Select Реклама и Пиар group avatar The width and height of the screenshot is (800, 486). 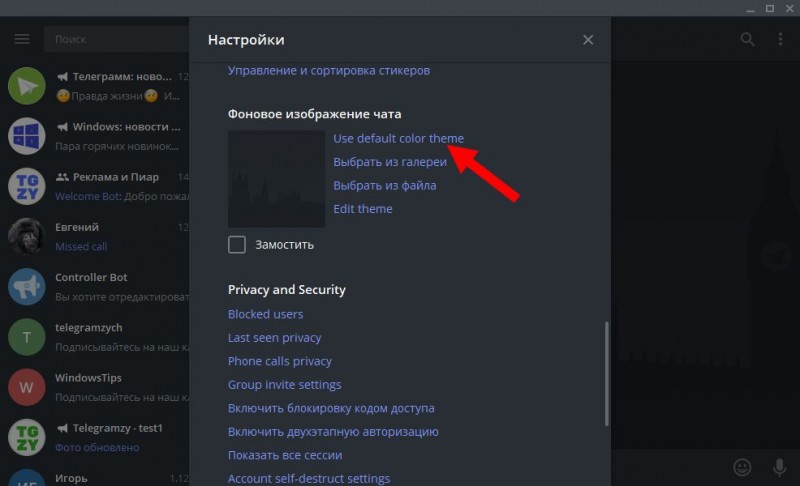point(27,186)
